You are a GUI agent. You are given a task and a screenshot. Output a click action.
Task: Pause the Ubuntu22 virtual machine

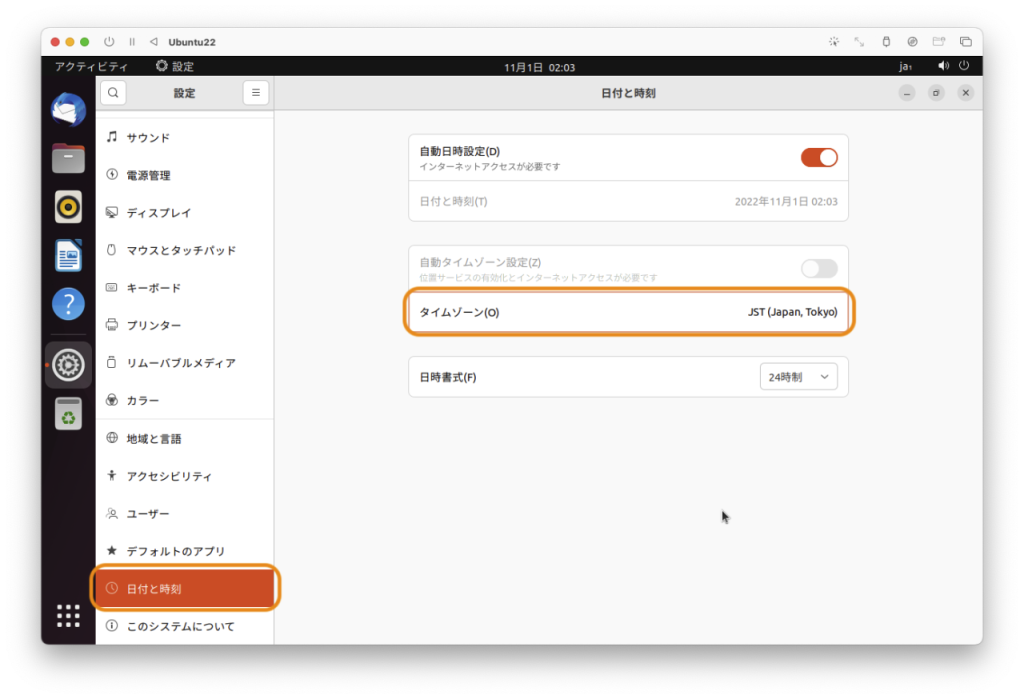132,42
